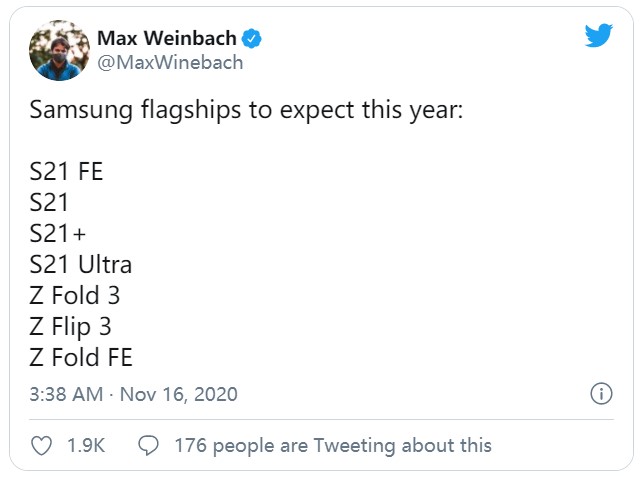Click the S21 FE line
This screenshot has height=485, width=641.
(x=66, y=171)
